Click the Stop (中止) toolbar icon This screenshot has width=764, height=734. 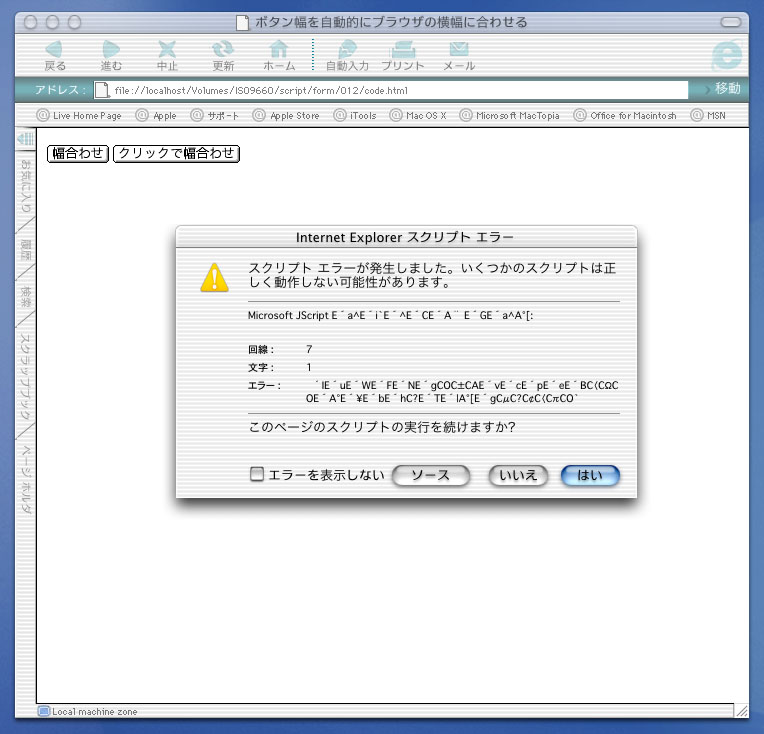(167, 55)
